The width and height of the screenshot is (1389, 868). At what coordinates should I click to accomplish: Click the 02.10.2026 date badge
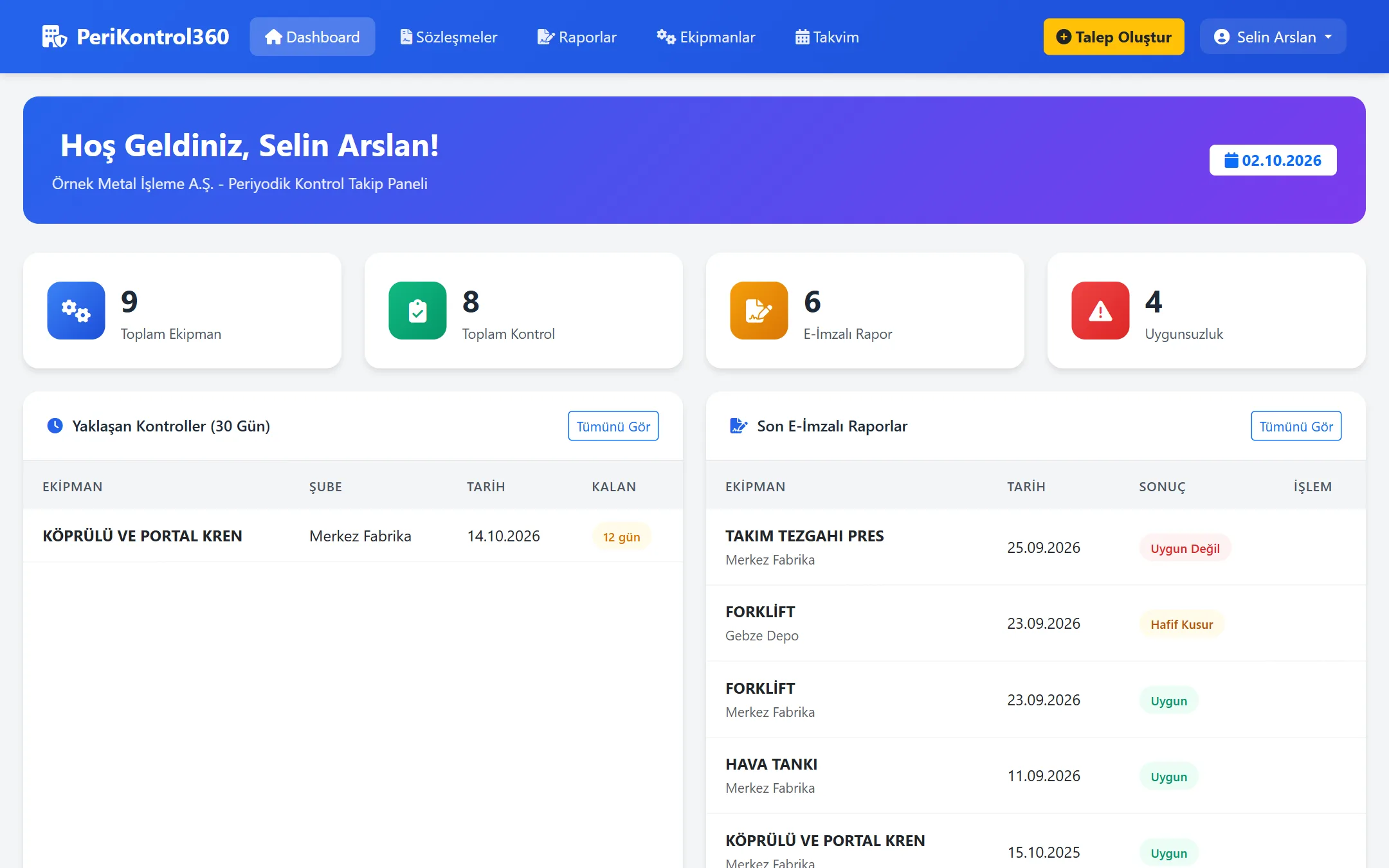click(x=1273, y=160)
